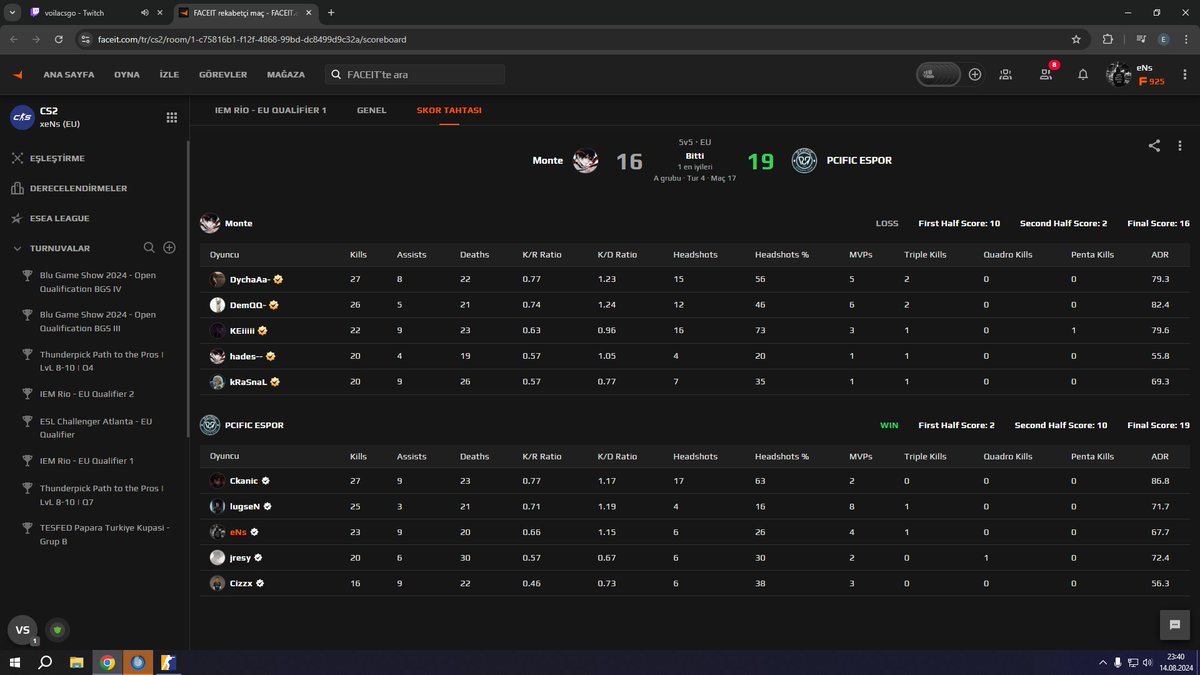Click the party slots pill in the header
The width and height of the screenshot is (1200, 675).
pyautogui.click(x=938, y=74)
